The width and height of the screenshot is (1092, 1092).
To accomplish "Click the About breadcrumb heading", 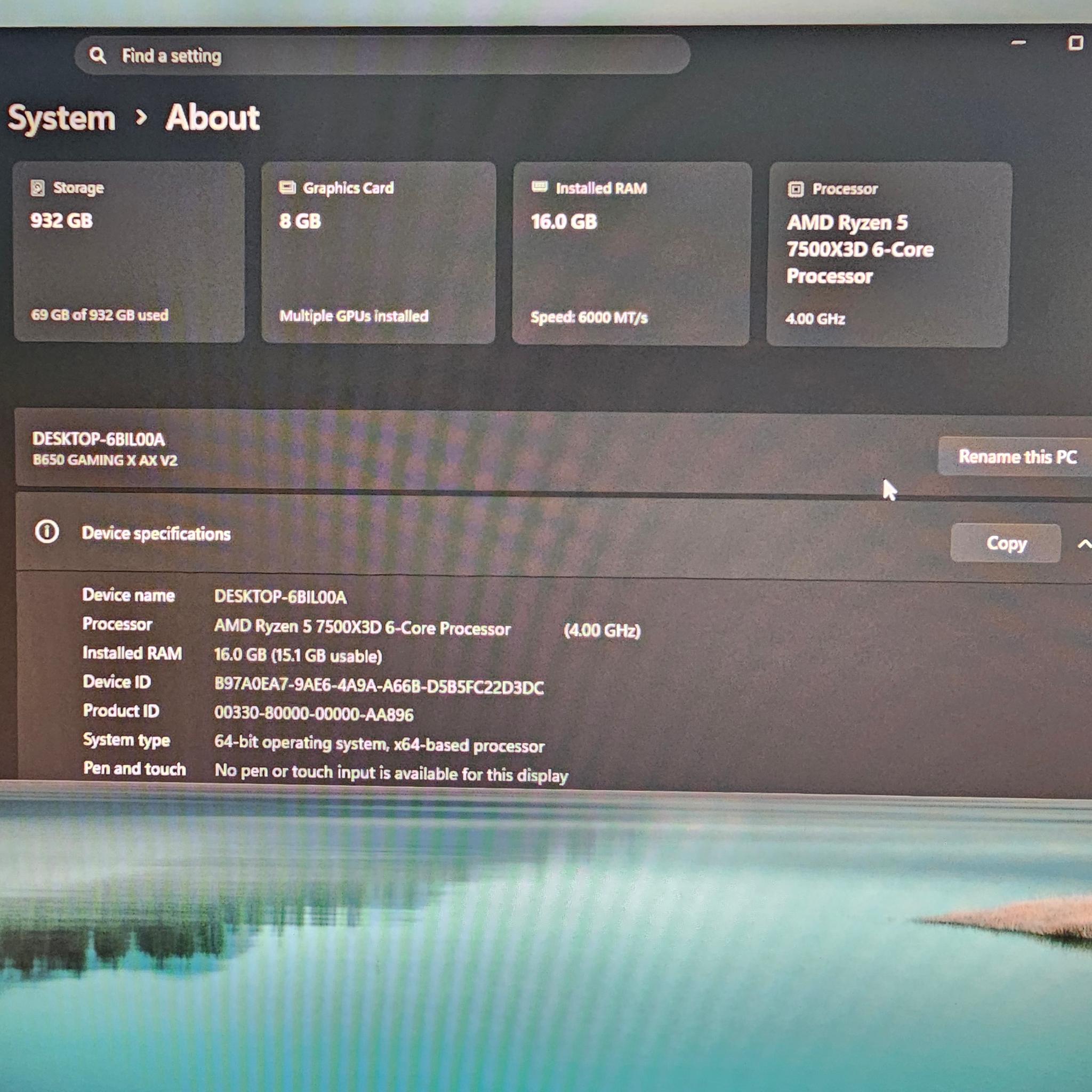I will click(x=213, y=117).
